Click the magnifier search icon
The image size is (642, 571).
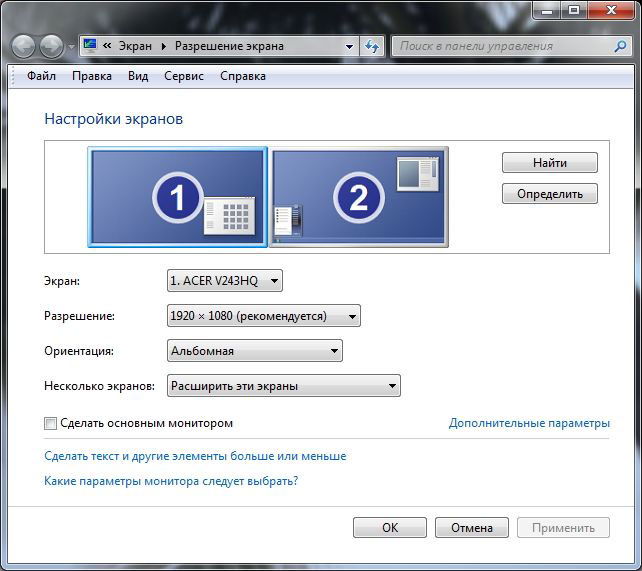pyautogui.click(x=620, y=46)
